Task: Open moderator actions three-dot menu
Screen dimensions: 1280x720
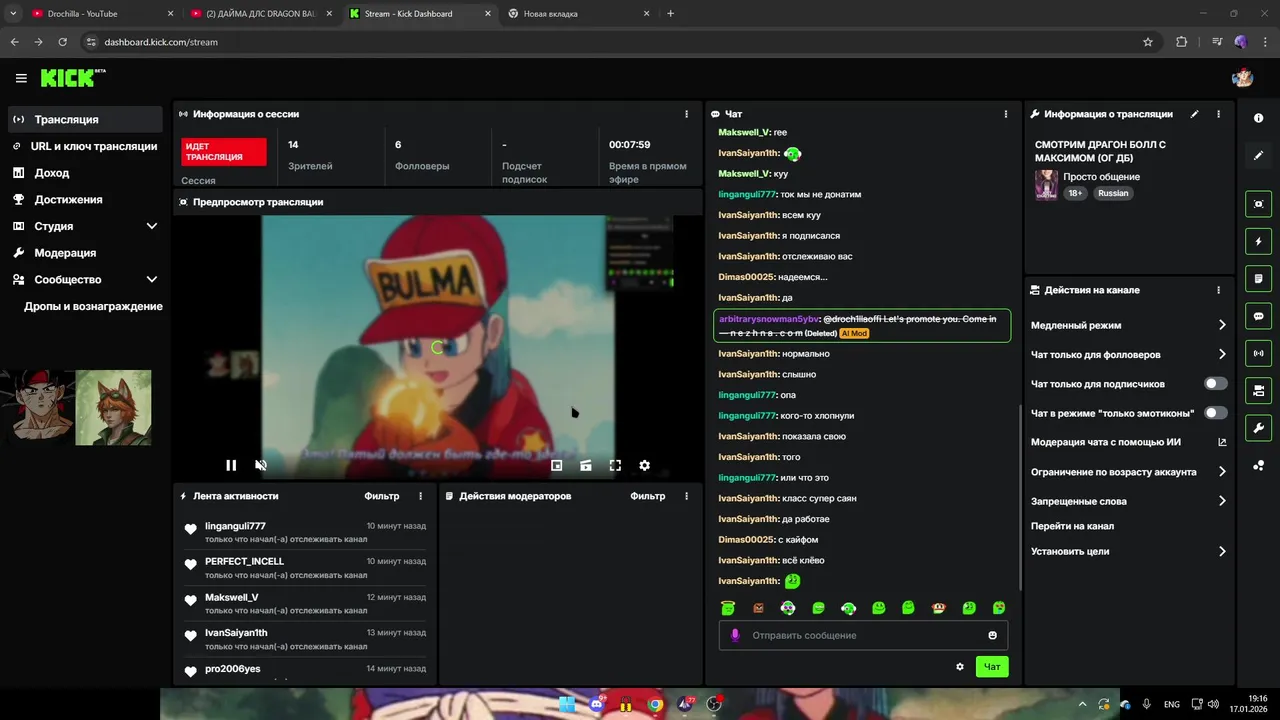Action: tap(686, 496)
